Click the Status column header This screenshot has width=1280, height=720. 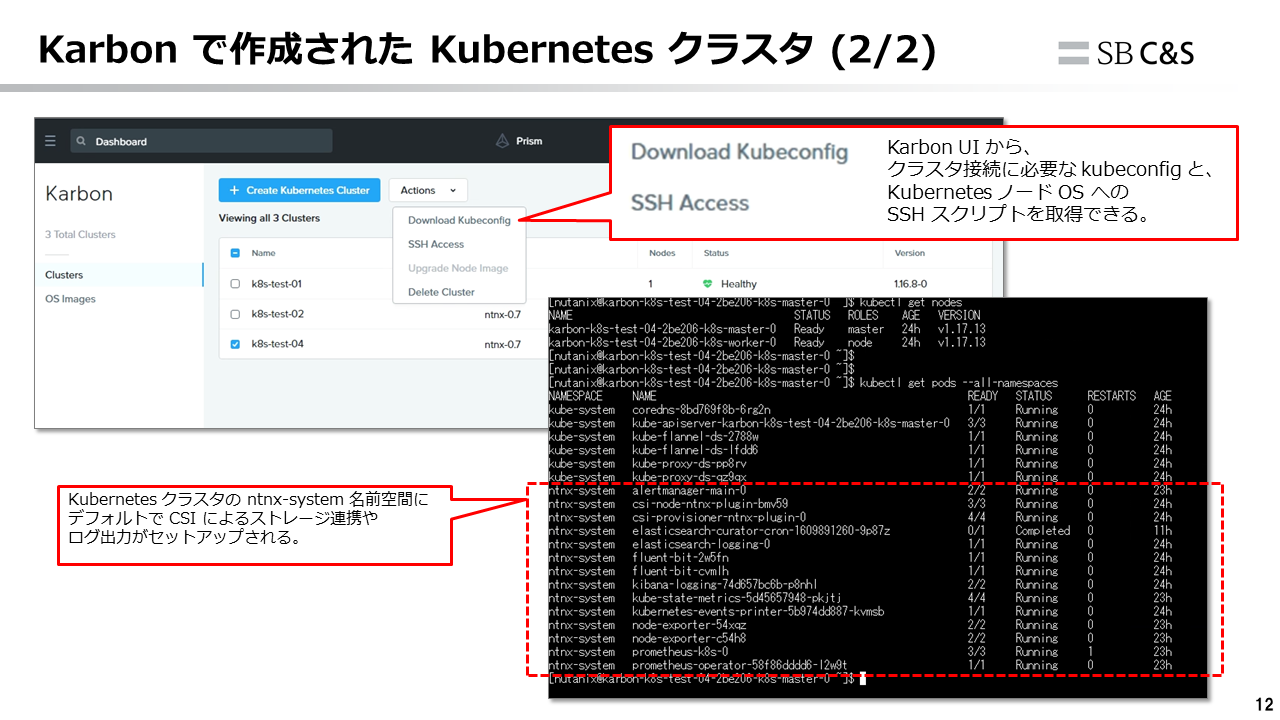[x=716, y=253]
